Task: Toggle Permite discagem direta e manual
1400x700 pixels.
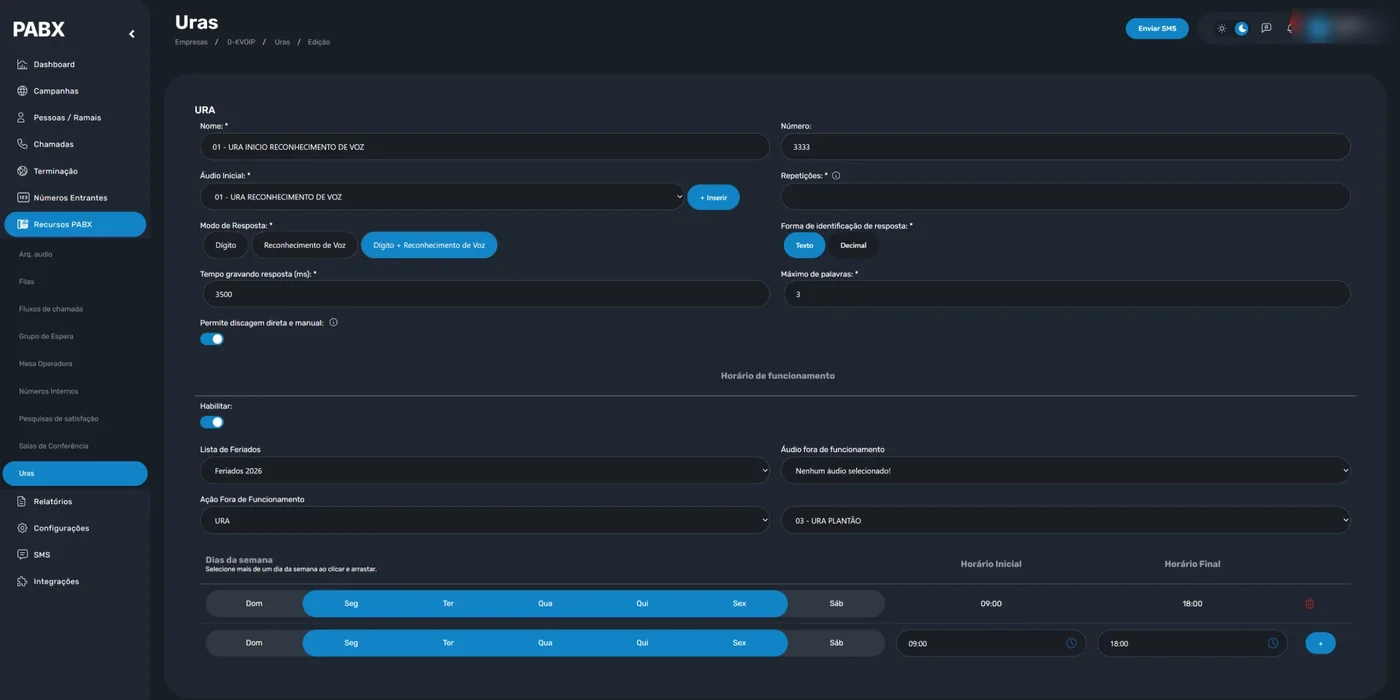Action: (x=212, y=339)
